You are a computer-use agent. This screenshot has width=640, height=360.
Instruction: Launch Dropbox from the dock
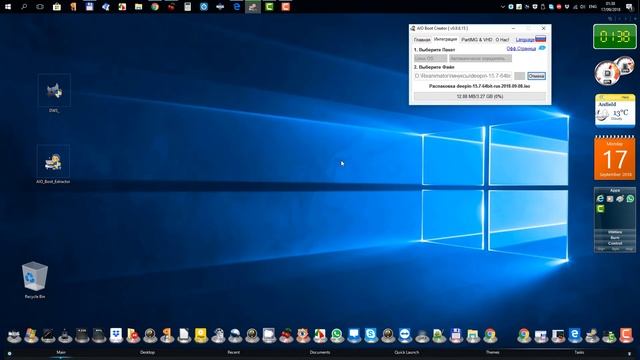[x=116, y=335]
